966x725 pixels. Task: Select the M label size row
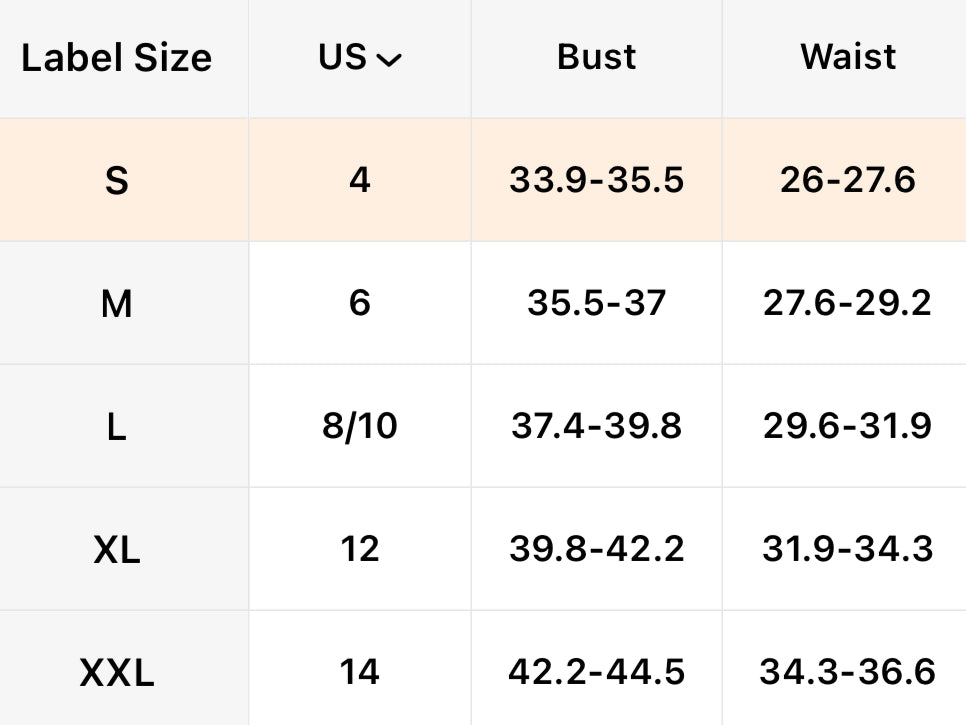click(x=116, y=303)
